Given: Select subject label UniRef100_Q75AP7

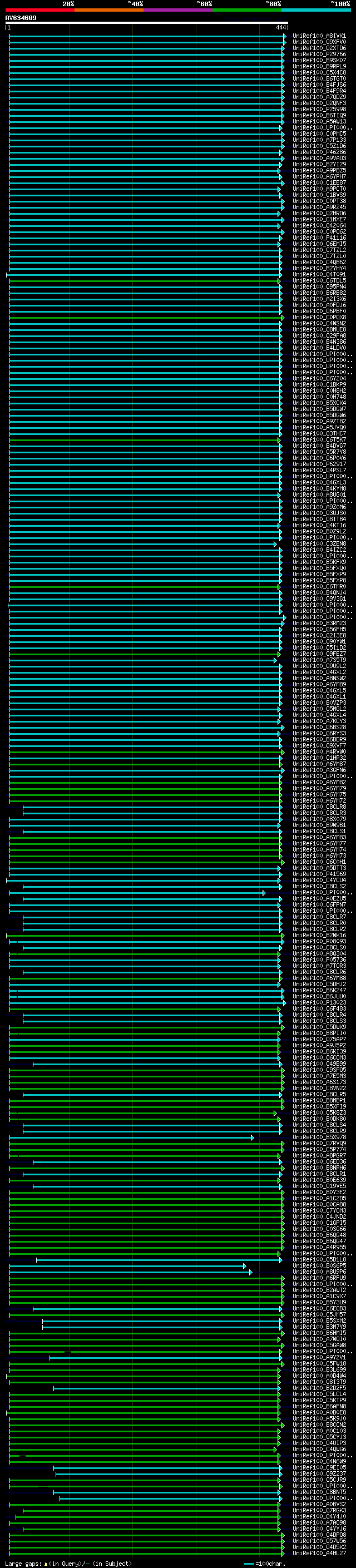Looking at the screenshot, I should point(319,1039).
